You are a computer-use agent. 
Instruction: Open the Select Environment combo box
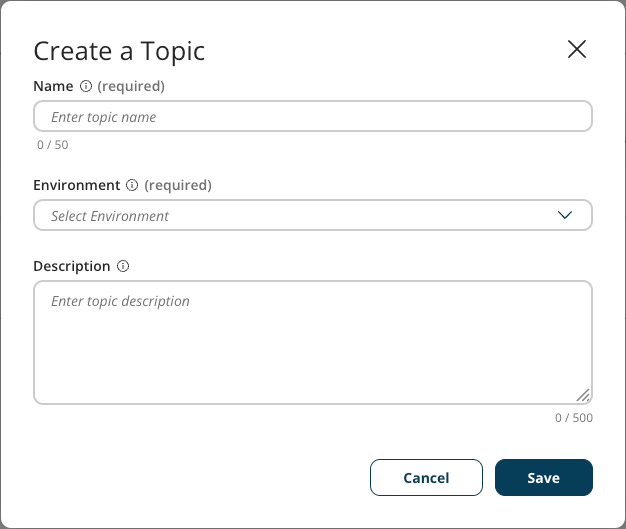[300, 215]
